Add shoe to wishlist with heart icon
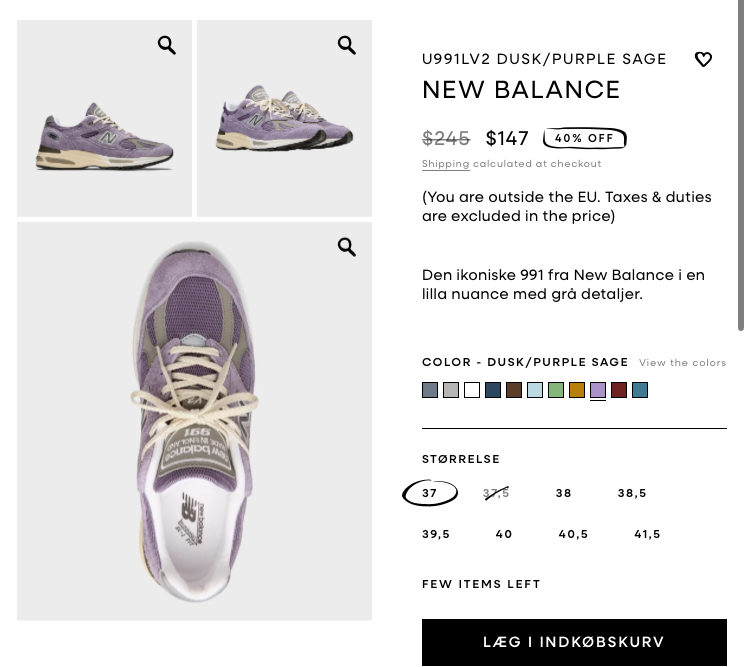The height and width of the screenshot is (667, 750). pos(703,60)
